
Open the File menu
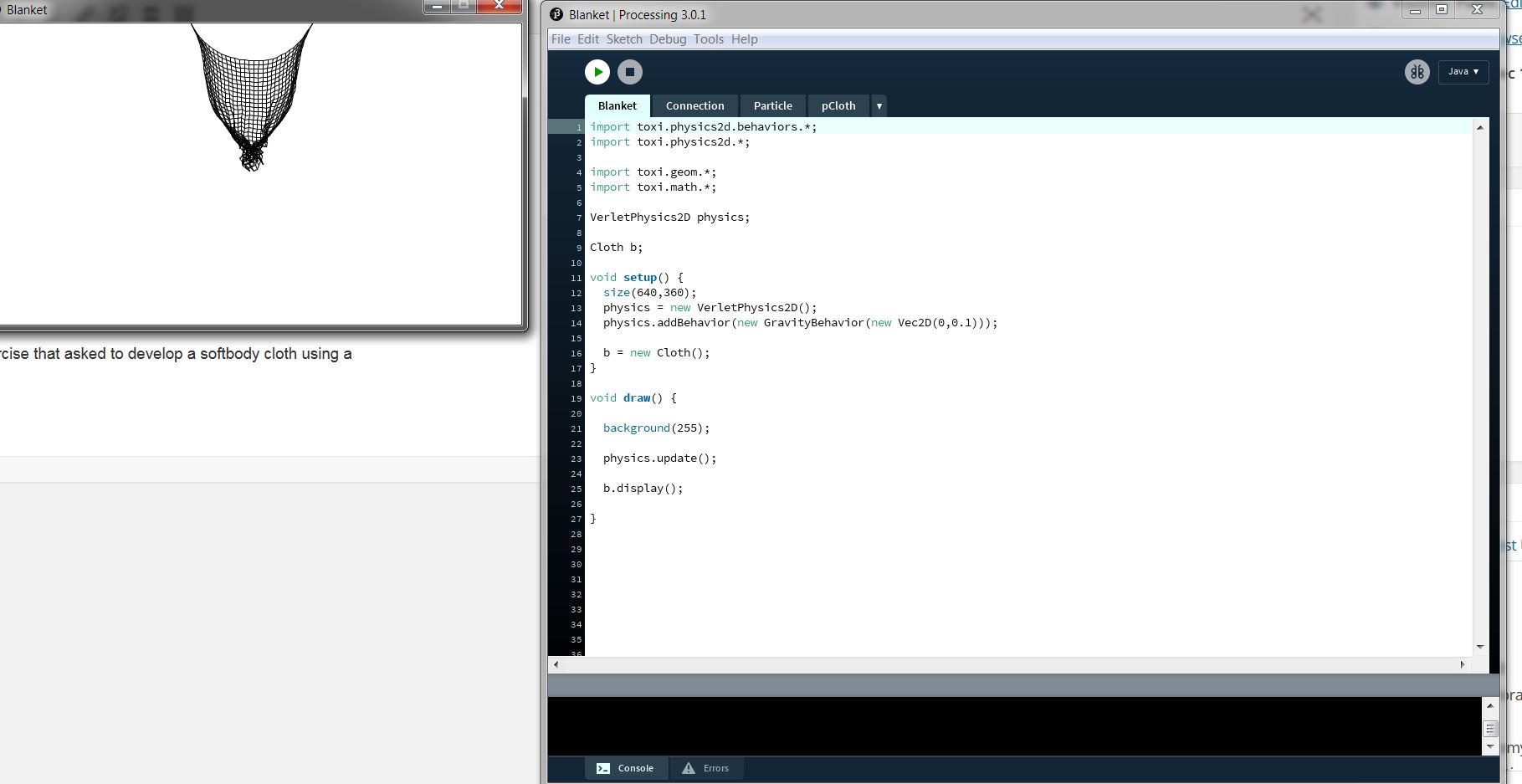(x=561, y=39)
